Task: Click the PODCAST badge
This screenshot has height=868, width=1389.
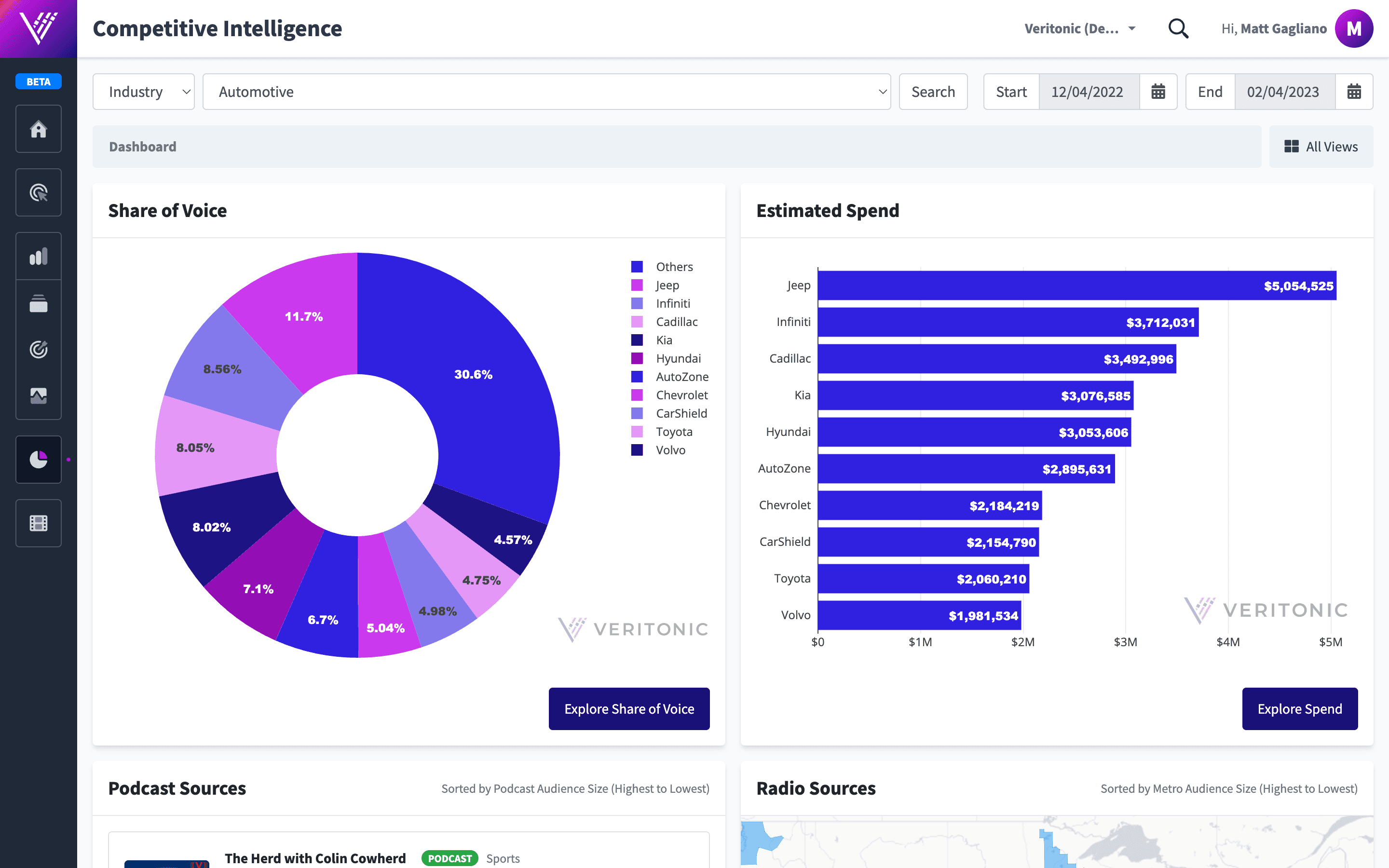Action: click(449, 858)
